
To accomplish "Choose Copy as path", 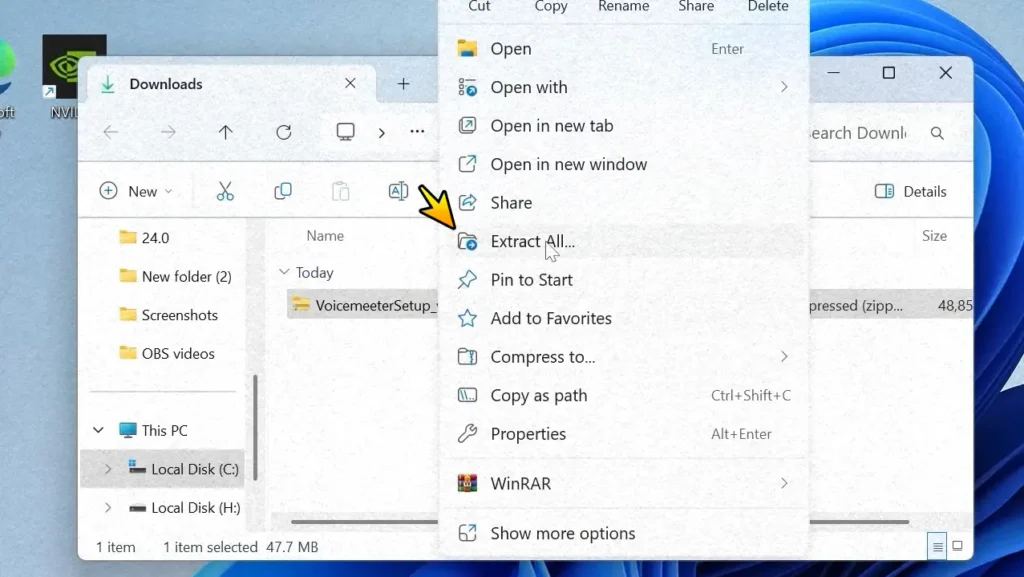I will [624, 396].
